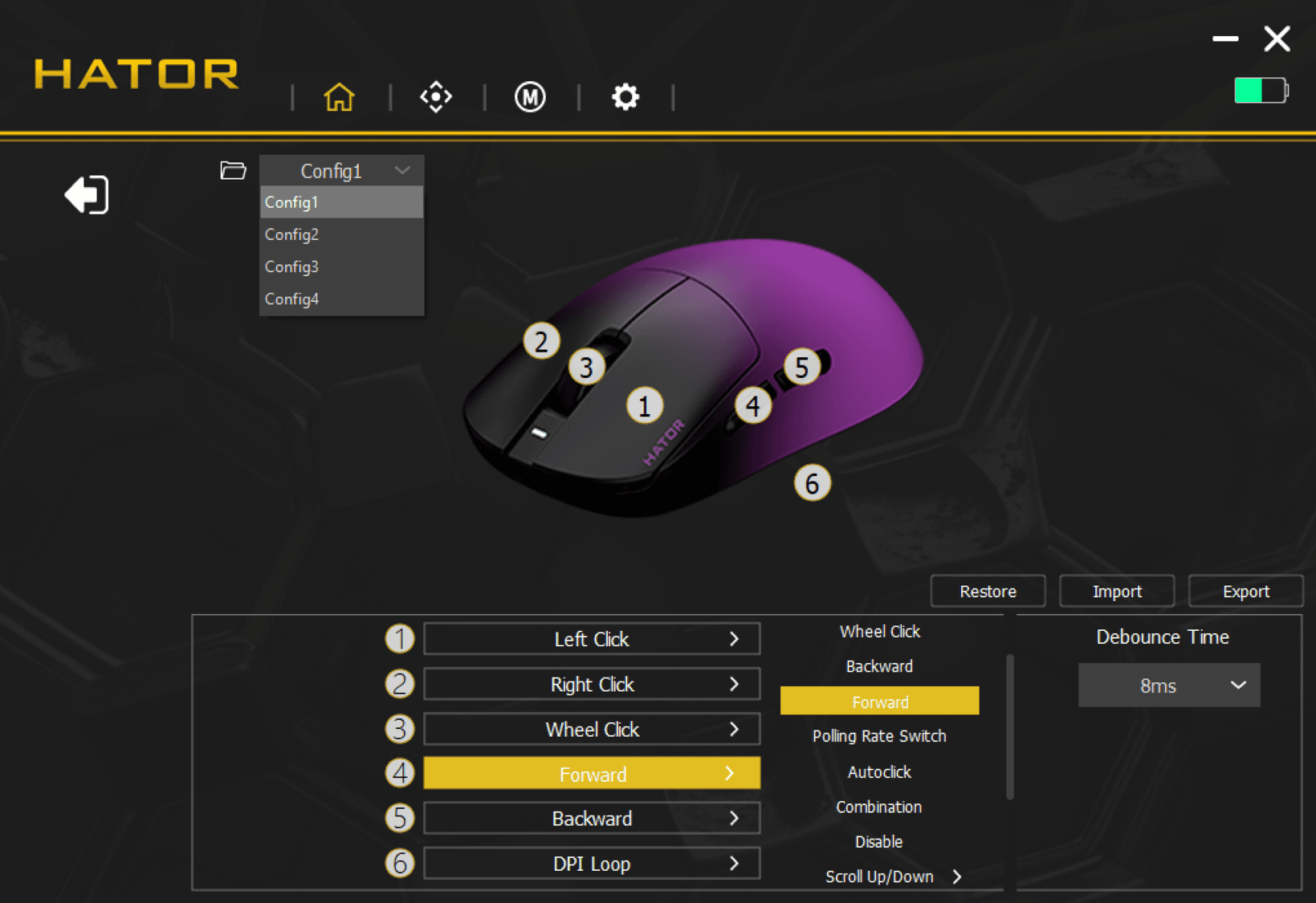Viewport: 1316px width, 903px height.
Task: Choose Config3 from the profile list
Action: 292,266
